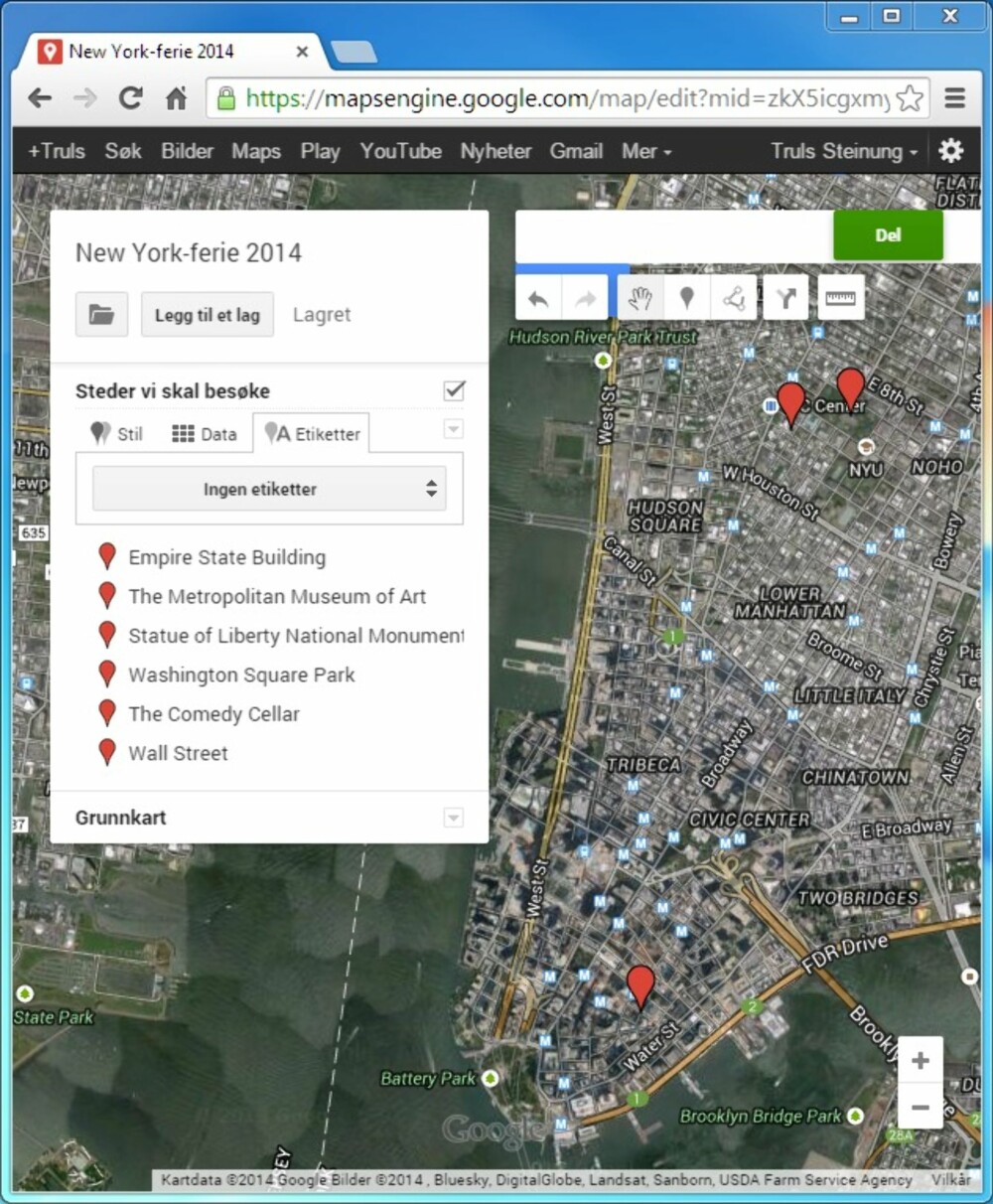Click the undo arrow in map toolbar
Viewport: 993px width, 1204px height.
tap(538, 298)
